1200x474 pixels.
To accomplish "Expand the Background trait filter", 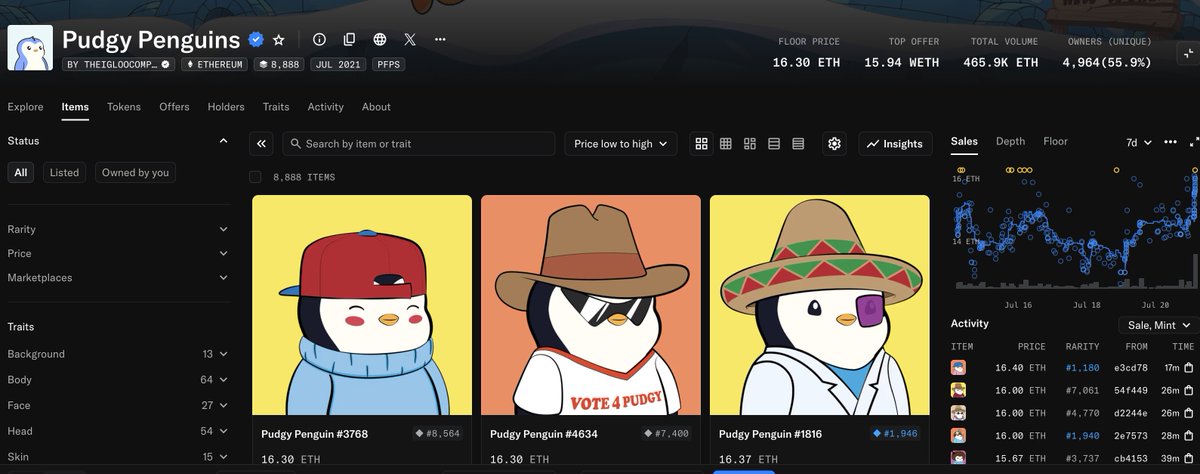I will click(118, 354).
